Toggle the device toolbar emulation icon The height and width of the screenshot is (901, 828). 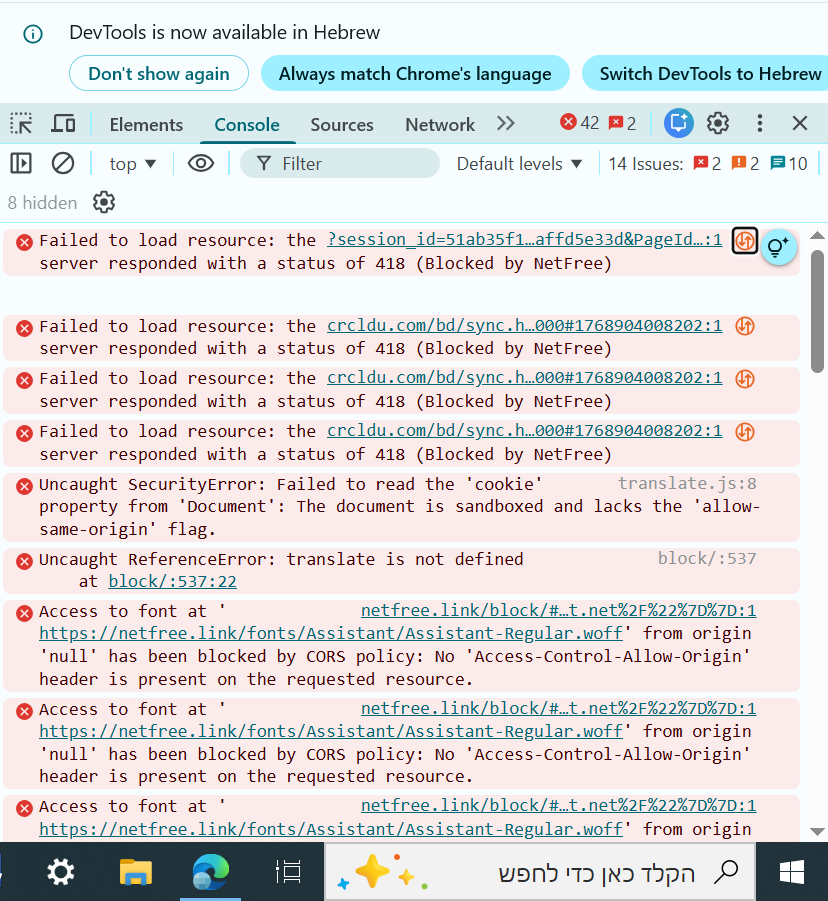pyautogui.click(x=63, y=124)
